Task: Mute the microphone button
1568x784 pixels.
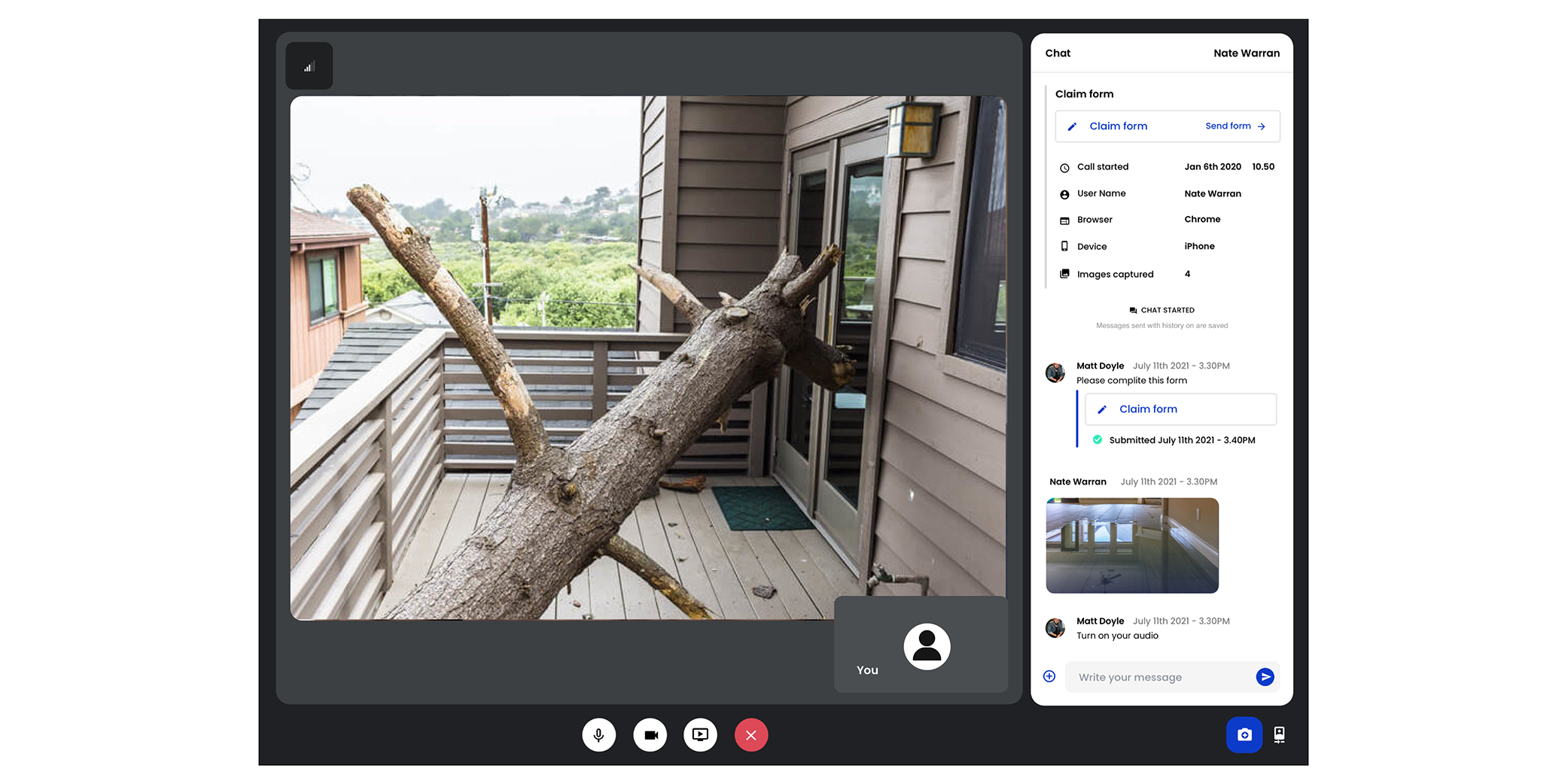Action: [x=598, y=735]
